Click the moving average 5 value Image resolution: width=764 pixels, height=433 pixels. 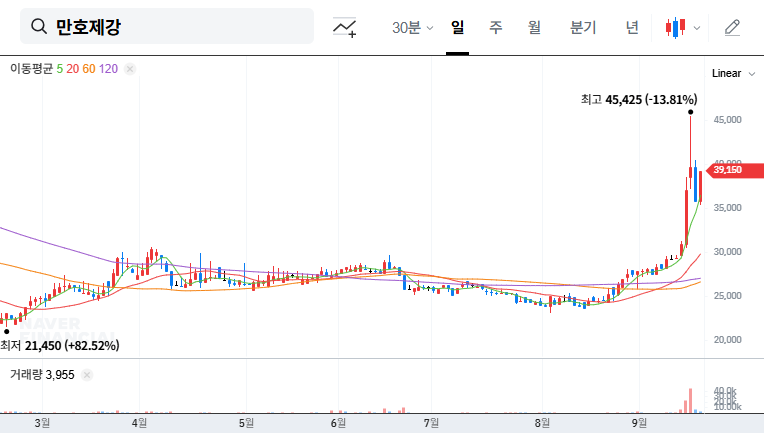point(59,69)
